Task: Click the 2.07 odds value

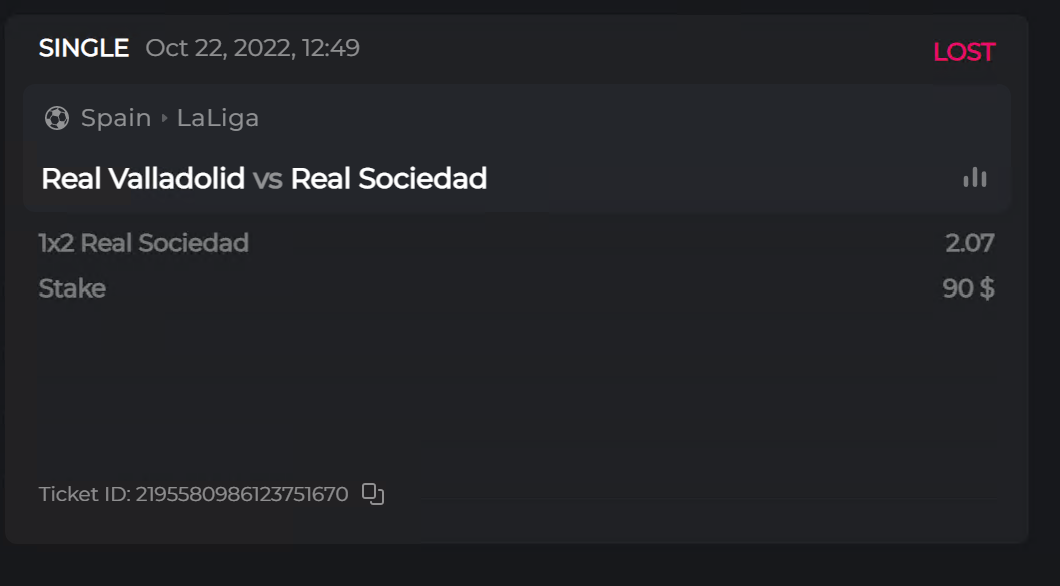Action: (x=969, y=243)
